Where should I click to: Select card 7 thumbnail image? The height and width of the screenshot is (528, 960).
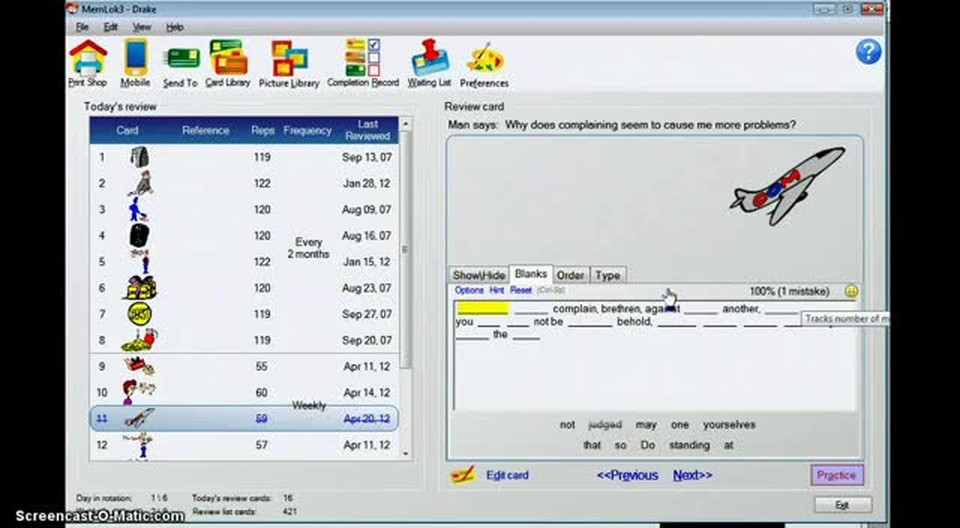pyautogui.click(x=140, y=314)
